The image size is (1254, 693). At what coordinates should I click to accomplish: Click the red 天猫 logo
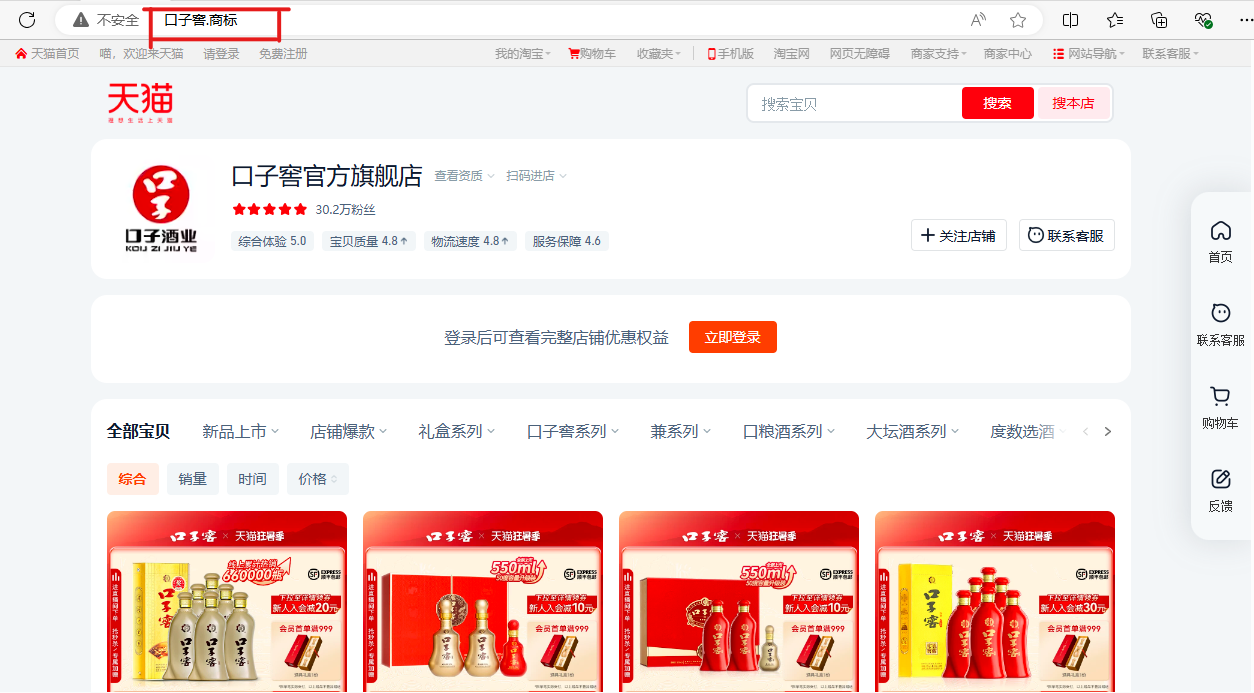point(140,103)
